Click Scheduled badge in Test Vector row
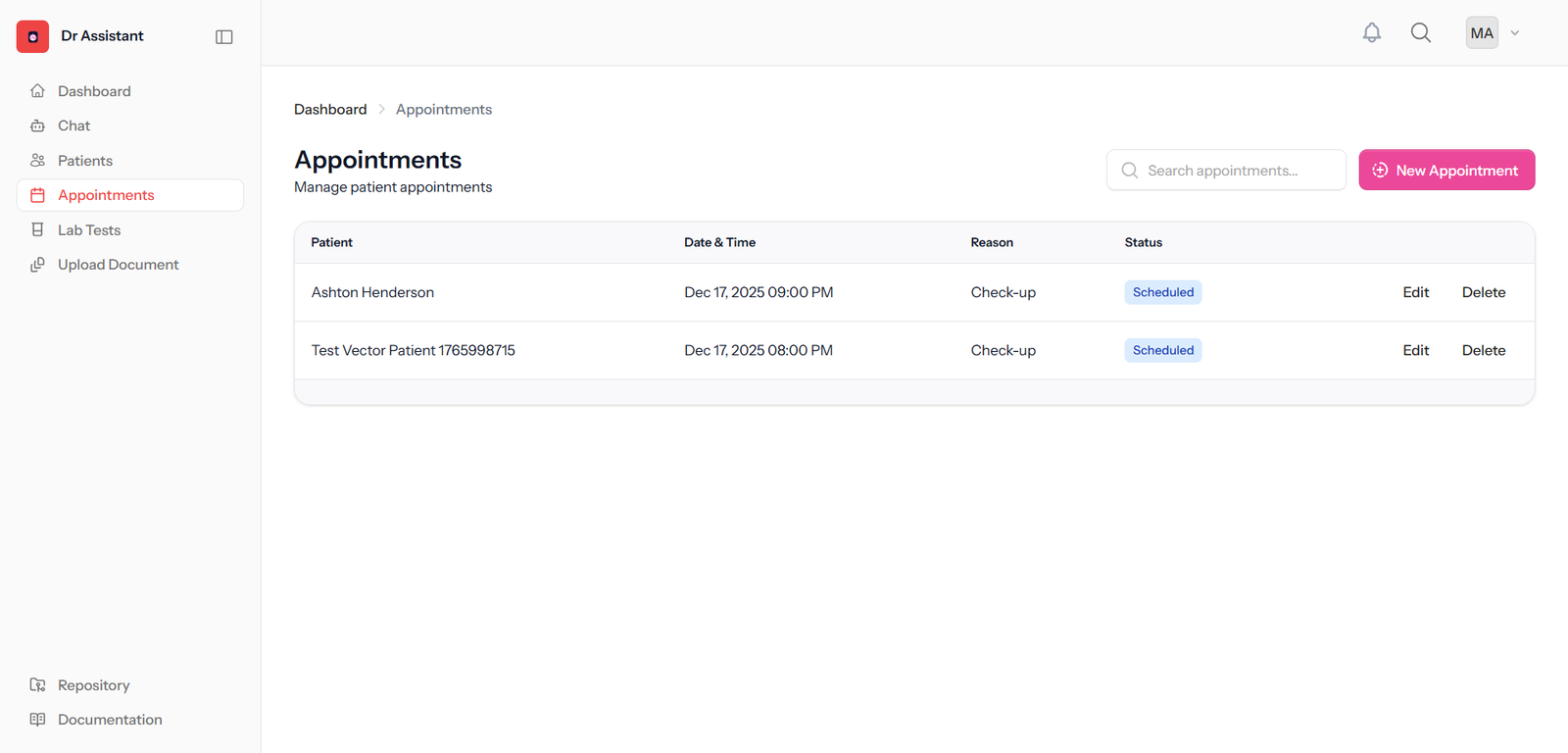 click(x=1163, y=350)
